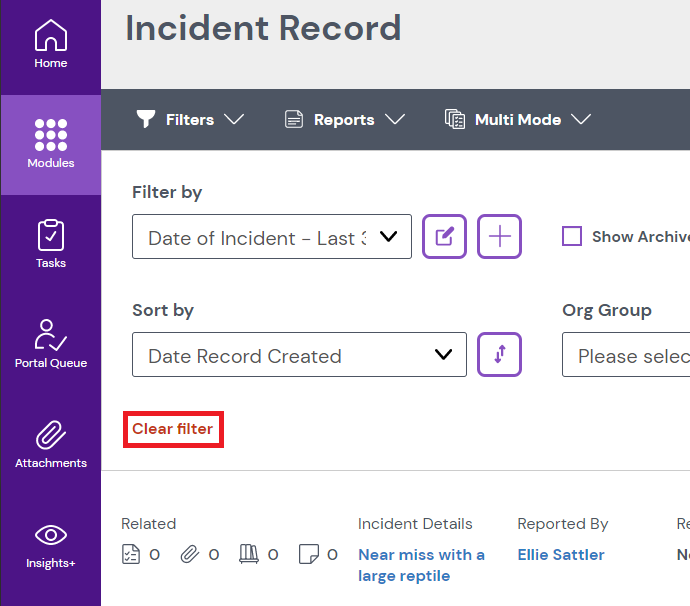Click the Clear filter link
Viewport: 690px width, 606px height.
point(172,429)
